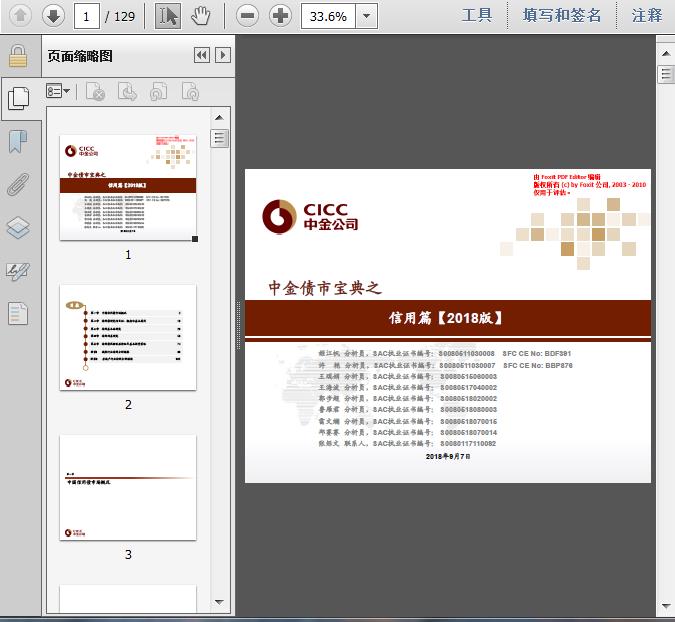
Task: Select the page 1 thumbnail
Action: 128,188
